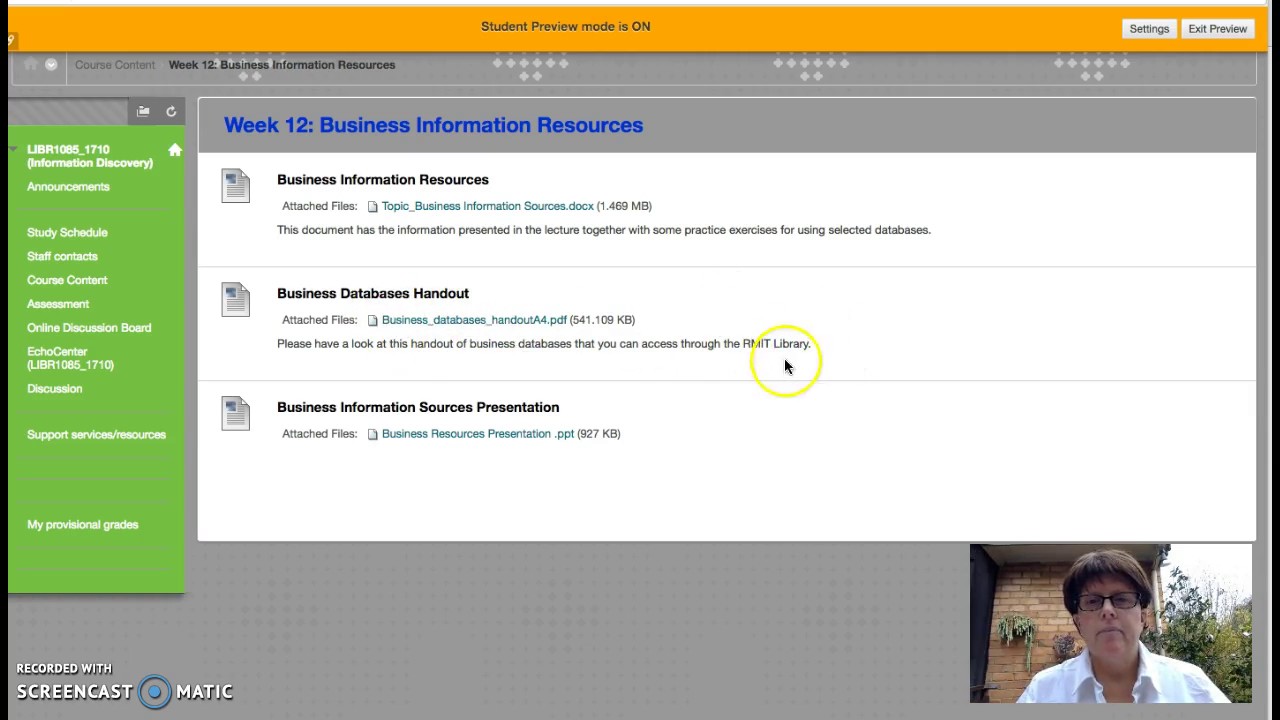Click the Business Information Resources item title

click(383, 180)
